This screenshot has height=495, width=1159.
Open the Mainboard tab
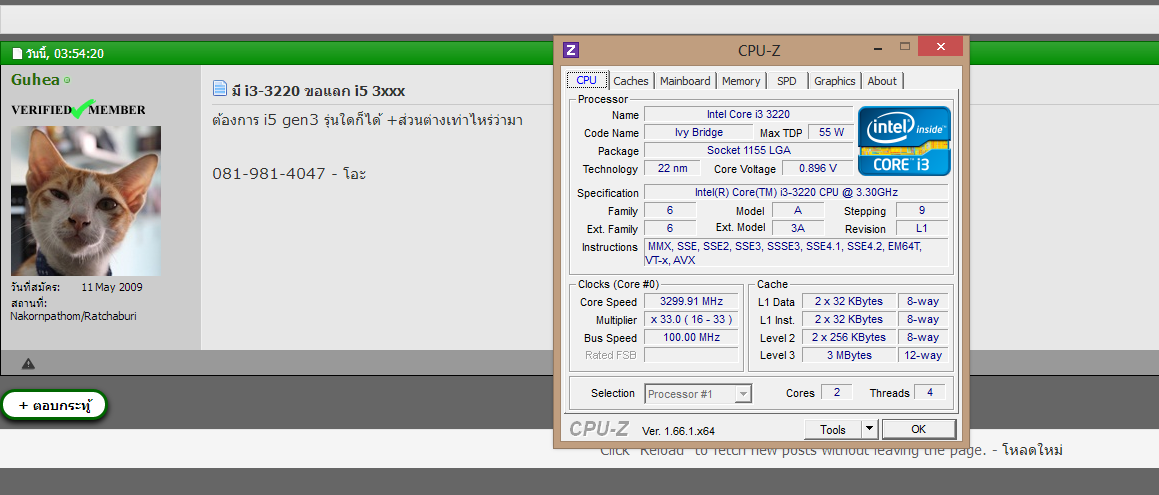click(x=685, y=81)
